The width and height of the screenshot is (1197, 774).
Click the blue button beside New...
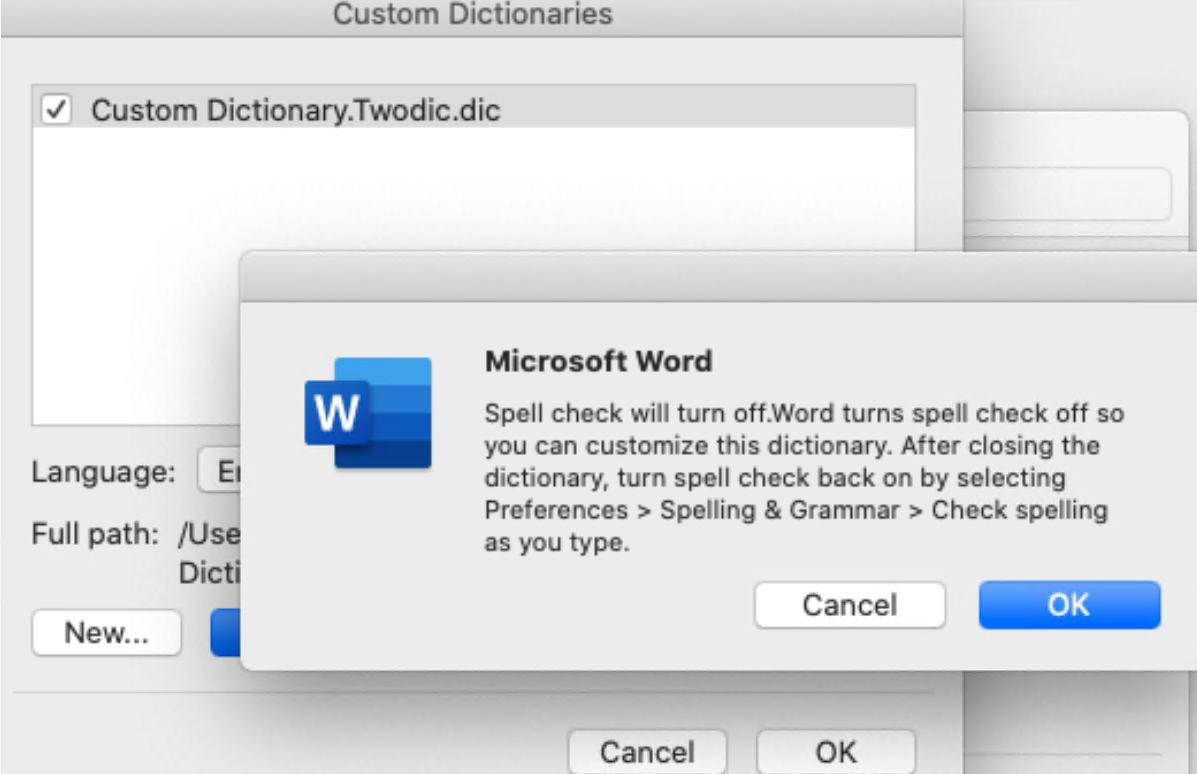[226, 632]
